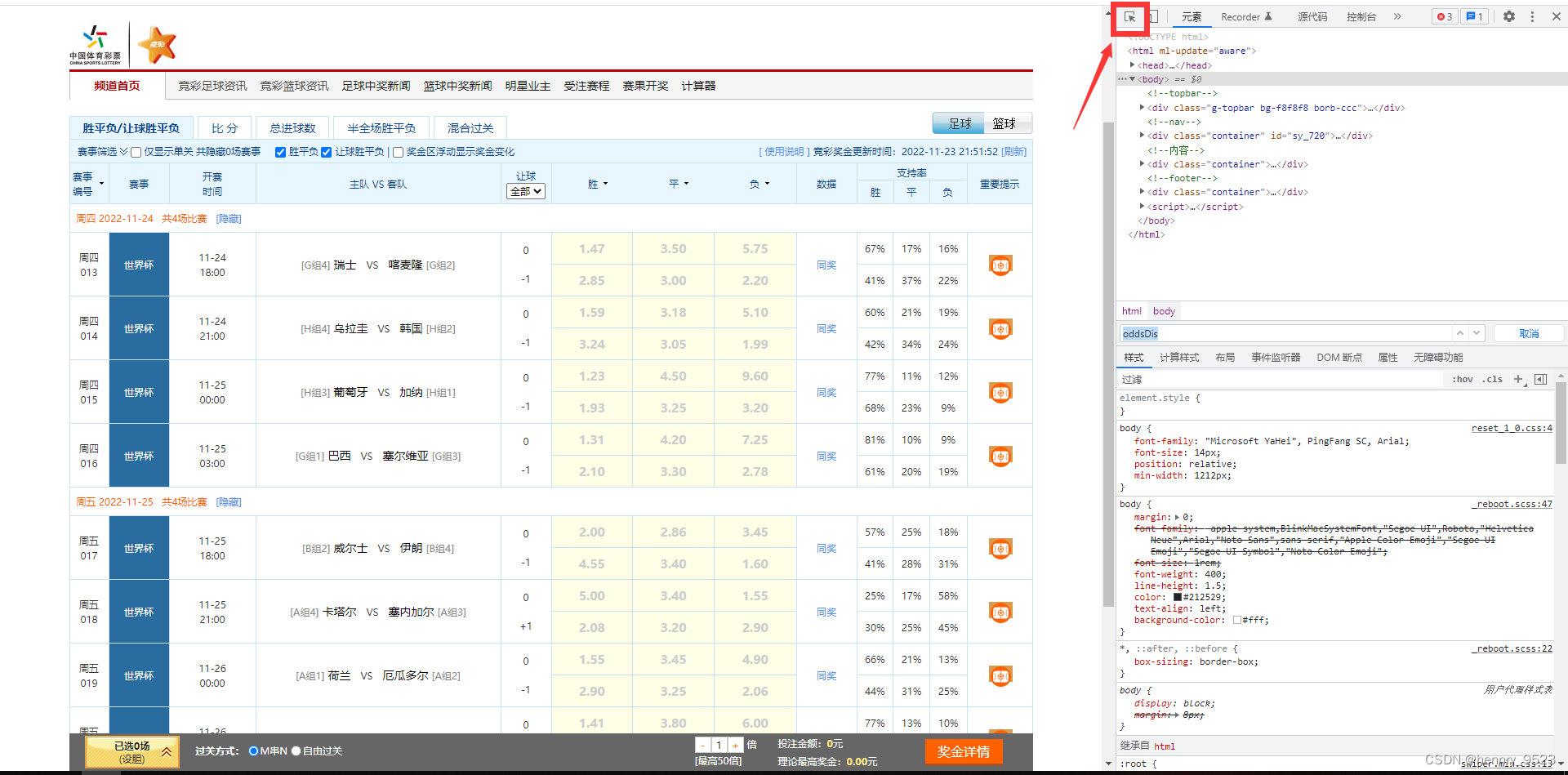Increase the bet multiple with the plus button
1568x775 pixels.
735,745
